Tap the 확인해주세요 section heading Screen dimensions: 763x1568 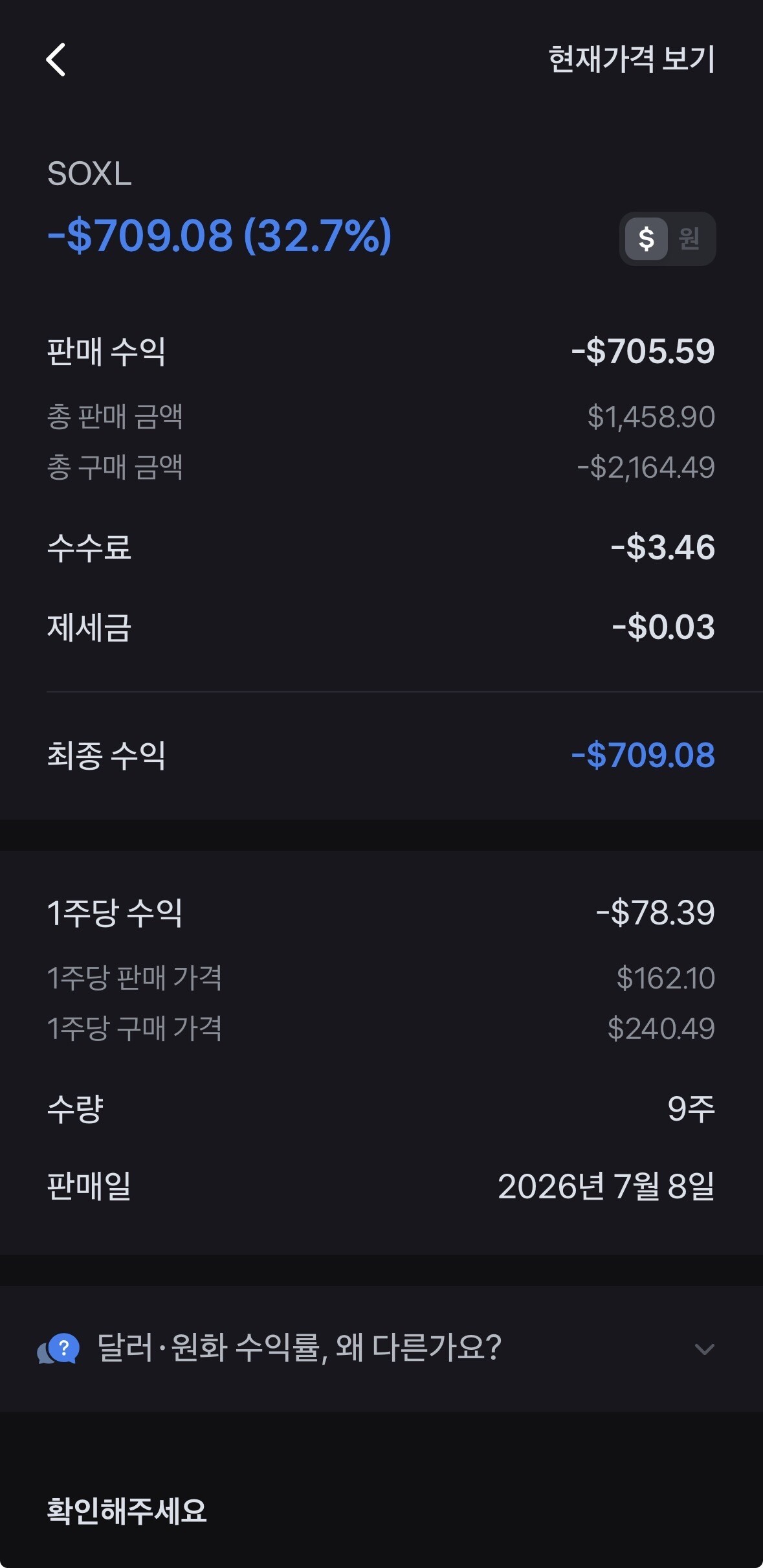[127, 1512]
